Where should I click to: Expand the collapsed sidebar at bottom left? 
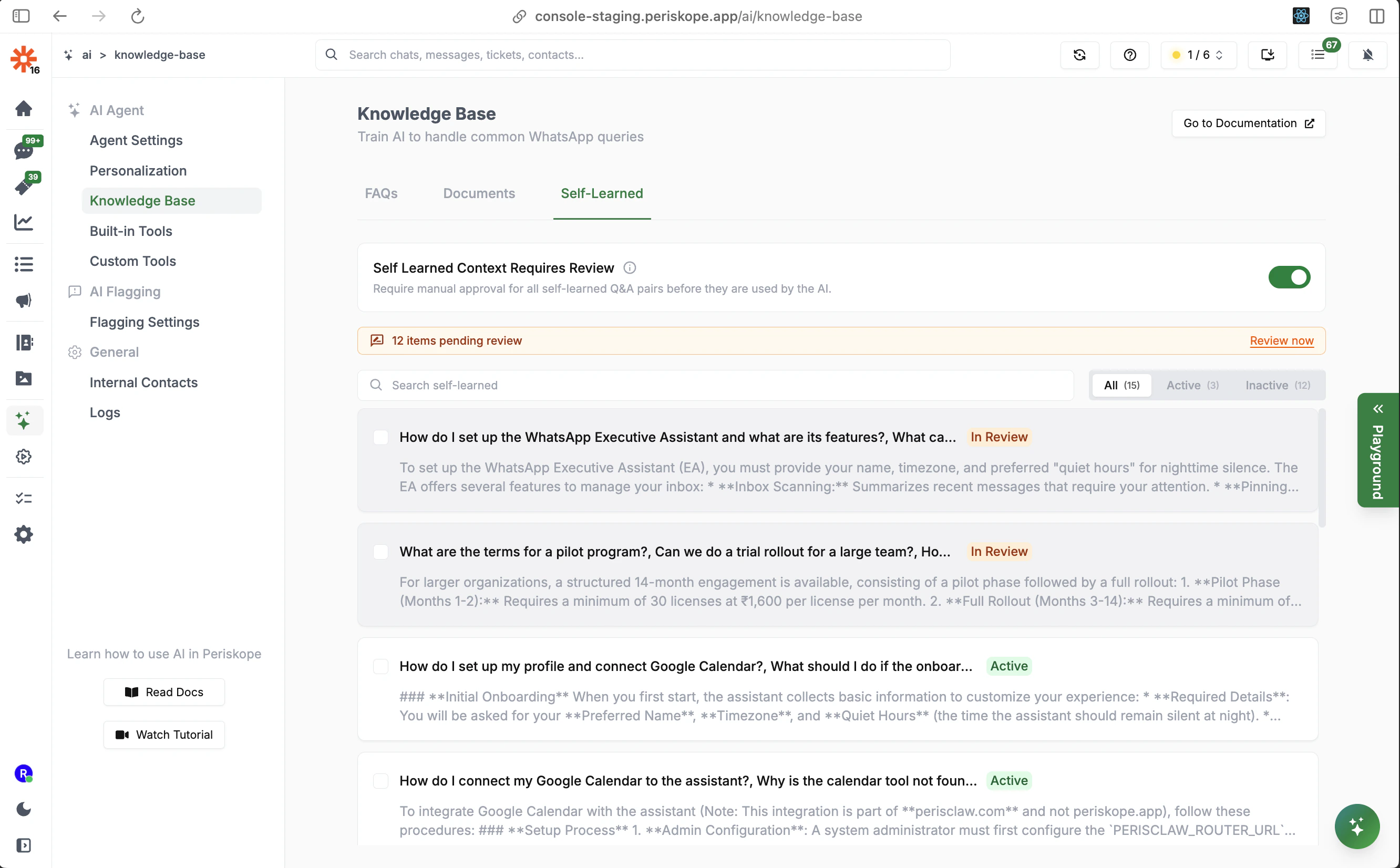click(x=24, y=845)
